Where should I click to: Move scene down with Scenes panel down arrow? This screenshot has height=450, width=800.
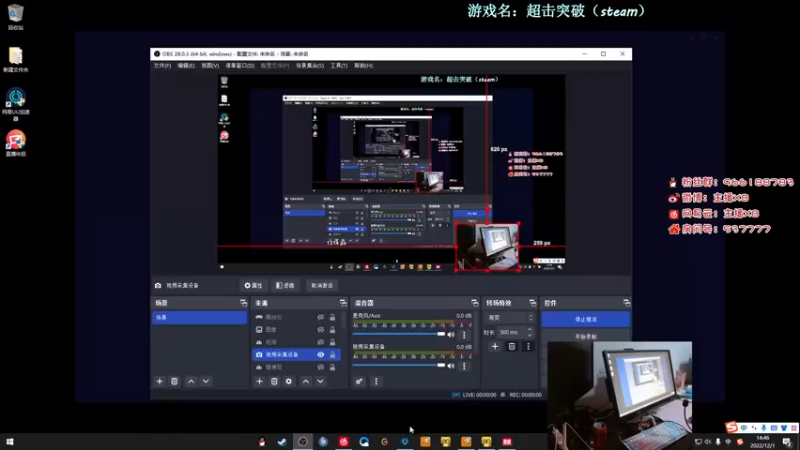[206, 381]
